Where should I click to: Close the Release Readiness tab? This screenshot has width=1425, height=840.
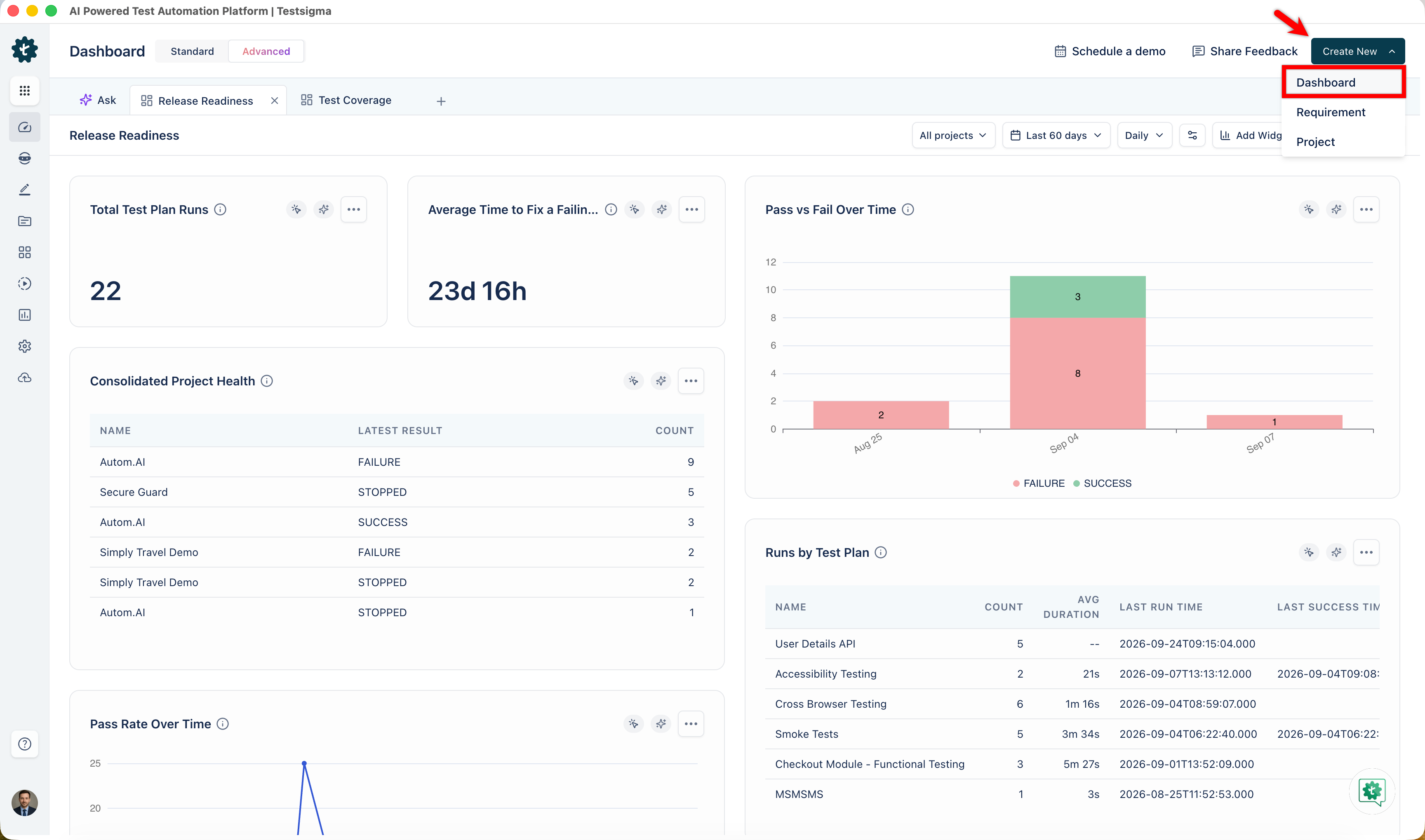[x=275, y=101]
